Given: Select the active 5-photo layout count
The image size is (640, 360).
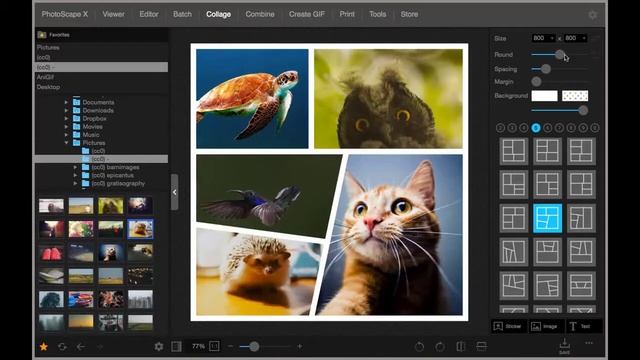Looking at the screenshot, I should point(536,128).
